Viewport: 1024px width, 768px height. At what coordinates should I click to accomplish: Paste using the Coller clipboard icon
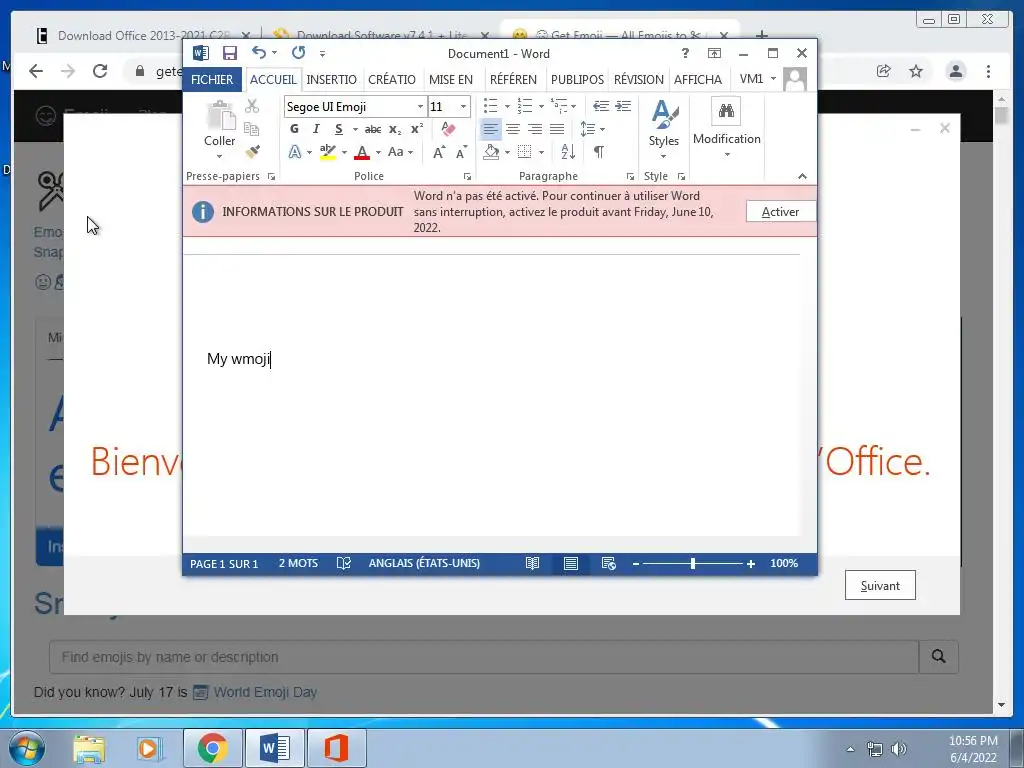click(x=220, y=116)
